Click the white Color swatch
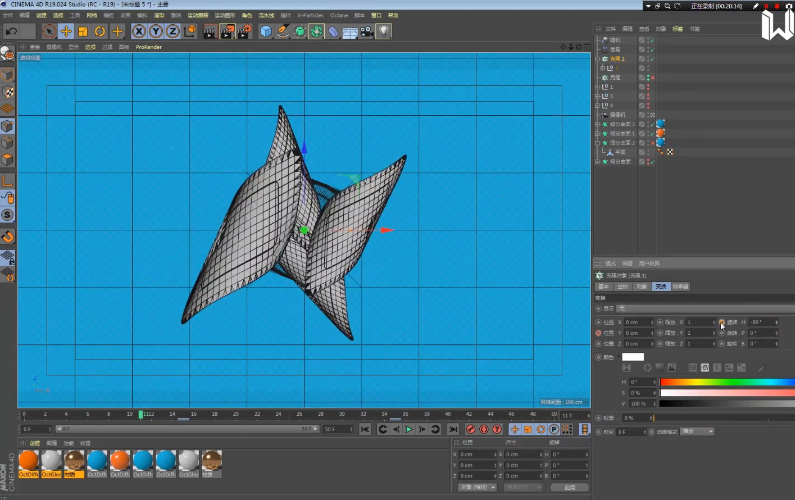795x500 pixels. pos(633,357)
